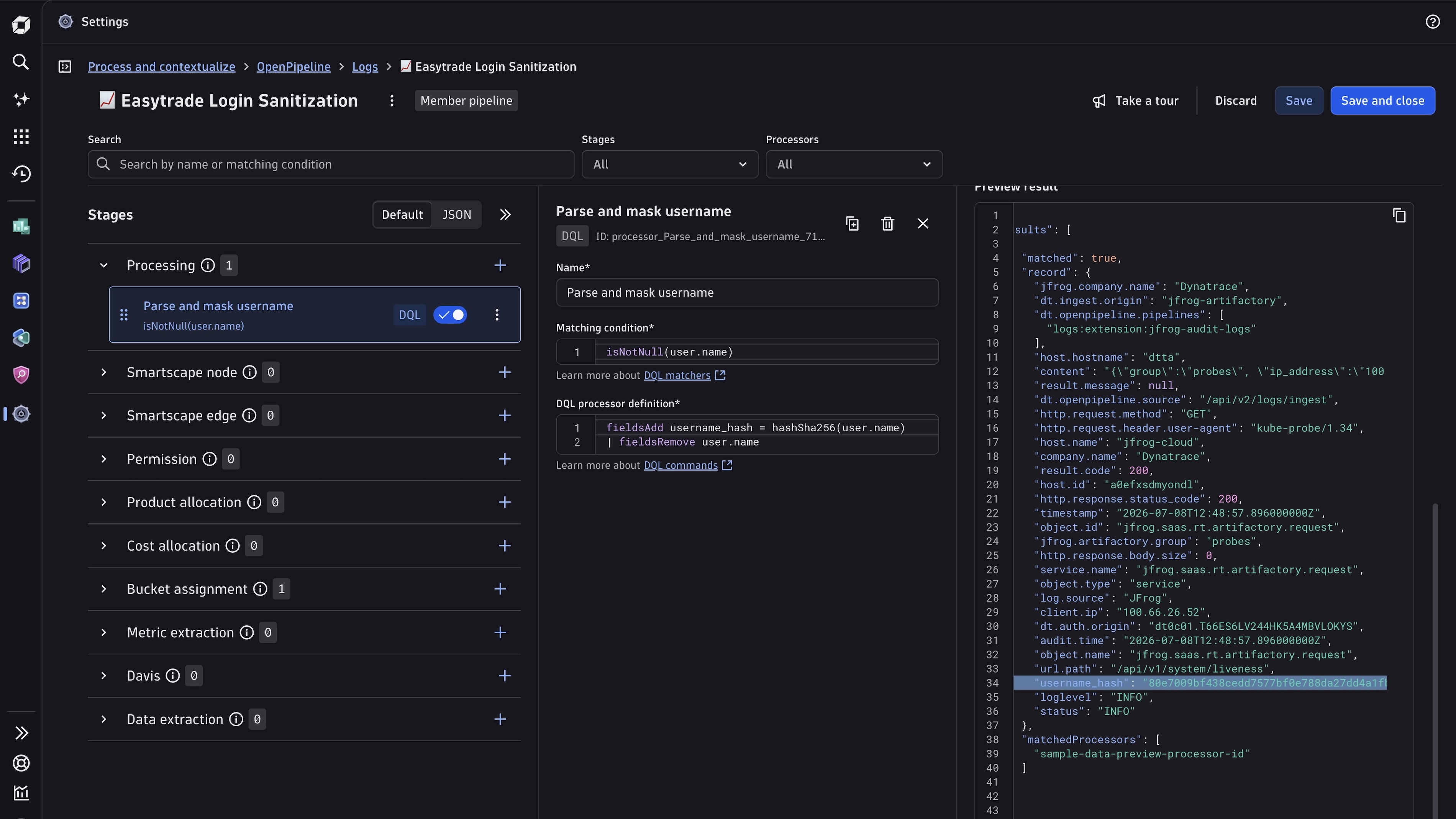Open the Davis AI sparkle icon

pyautogui.click(x=21, y=100)
